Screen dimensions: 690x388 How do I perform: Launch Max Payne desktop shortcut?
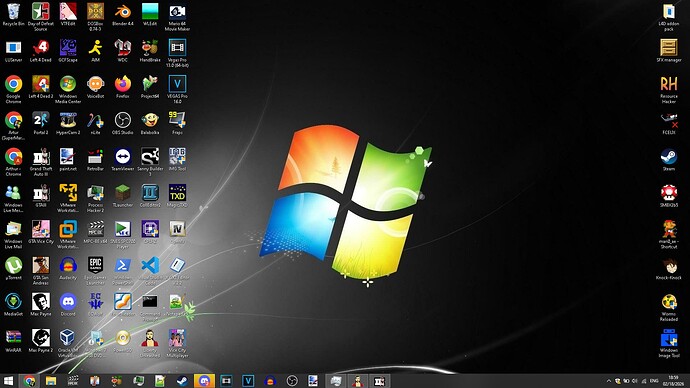pos(40,304)
